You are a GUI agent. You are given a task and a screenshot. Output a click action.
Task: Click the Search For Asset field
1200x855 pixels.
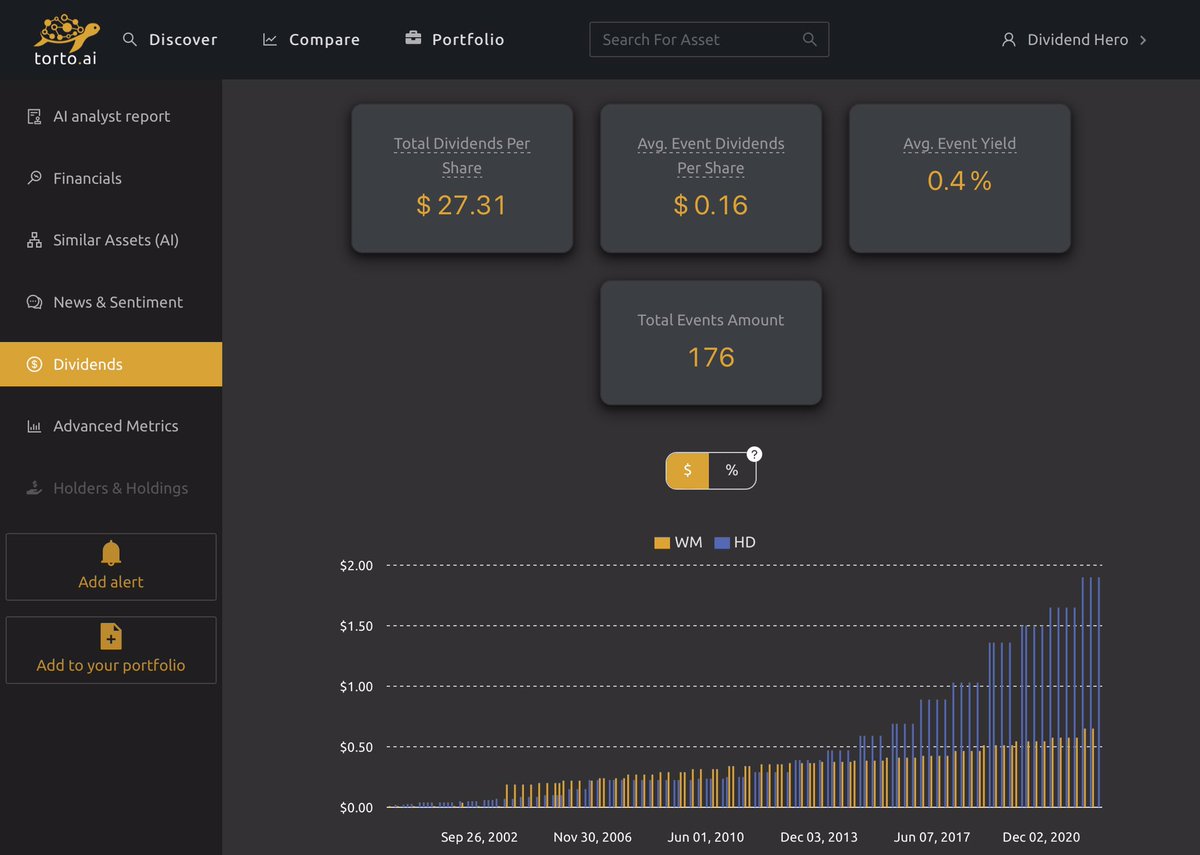coord(709,39)
